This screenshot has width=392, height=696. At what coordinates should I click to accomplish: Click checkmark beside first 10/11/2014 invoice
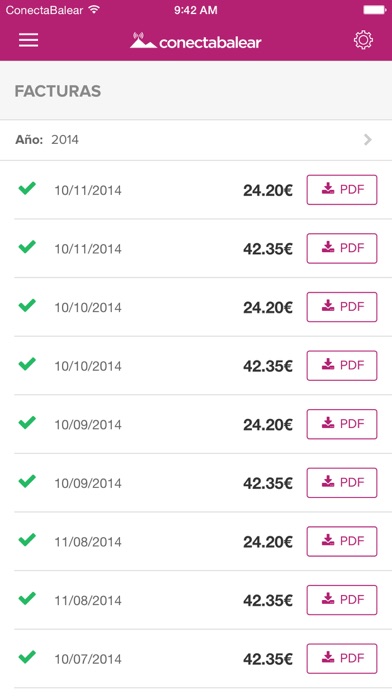click(x=27, y=188)
